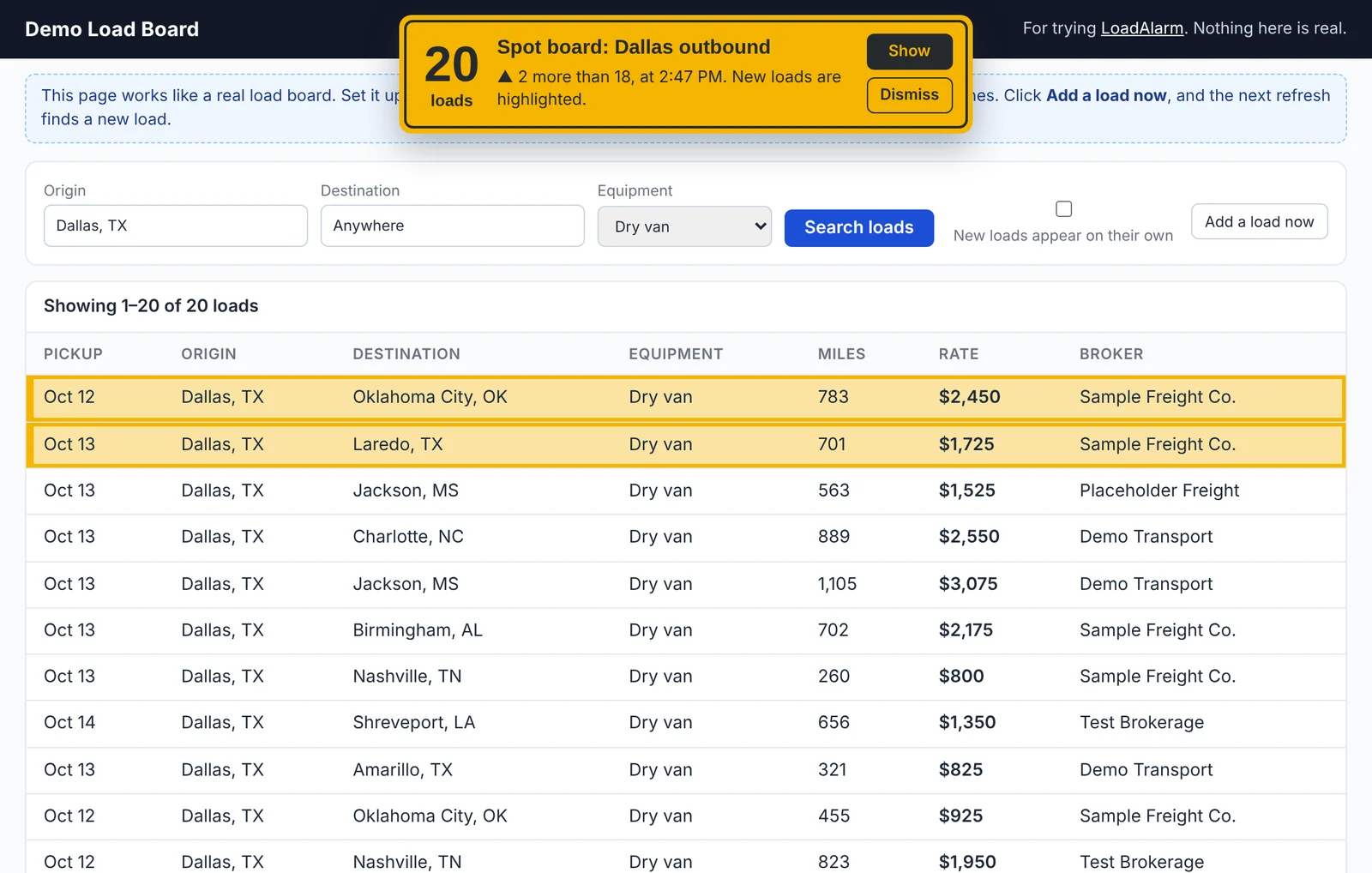
Task: Click the Showing 1–20 of 20 loads text
Action: pyautogui.click(x=151, y=306)
